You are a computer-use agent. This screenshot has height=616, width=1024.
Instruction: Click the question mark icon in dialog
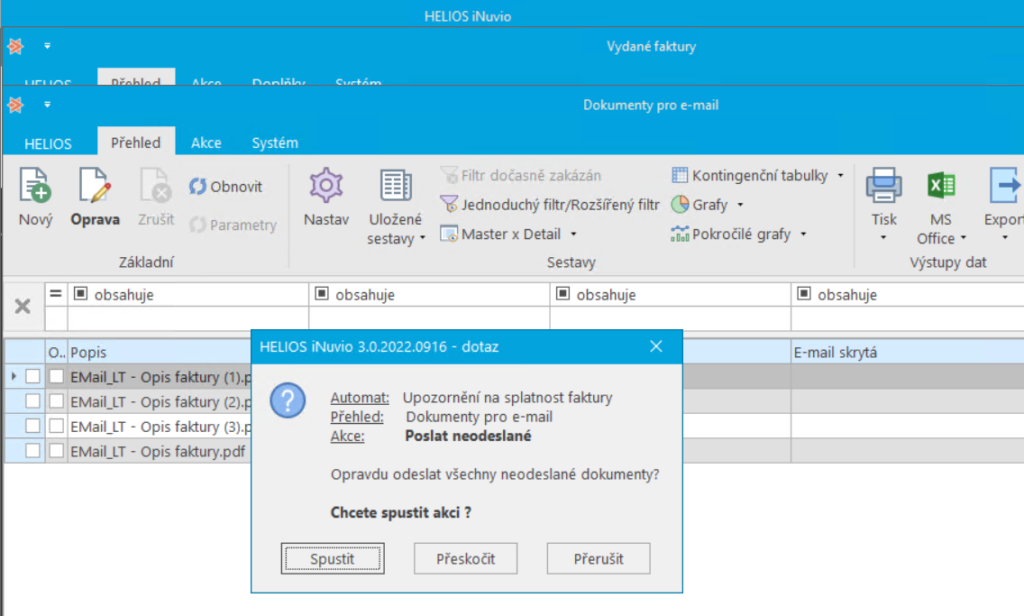coord(287,400)
